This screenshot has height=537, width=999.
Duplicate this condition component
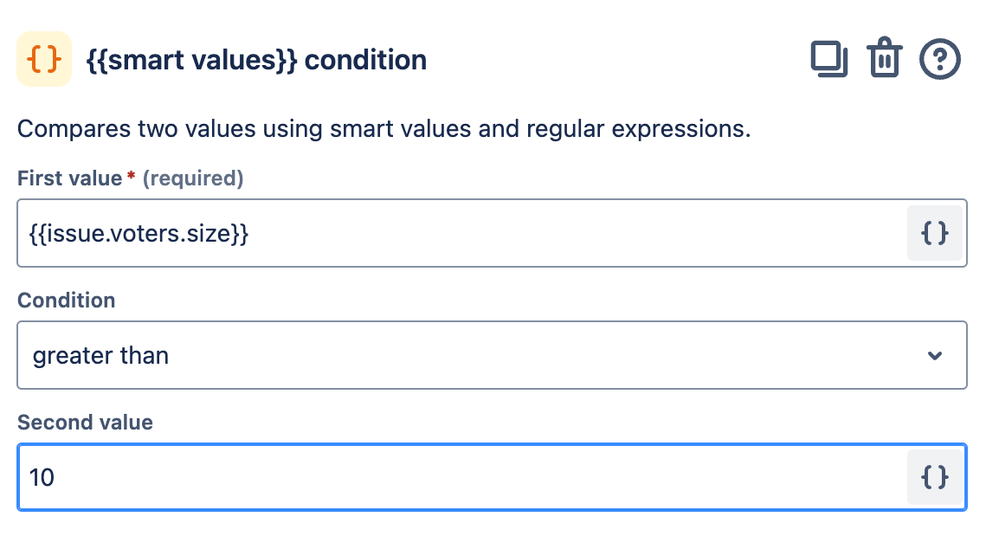pyautogui.click(x=829, y=60)
